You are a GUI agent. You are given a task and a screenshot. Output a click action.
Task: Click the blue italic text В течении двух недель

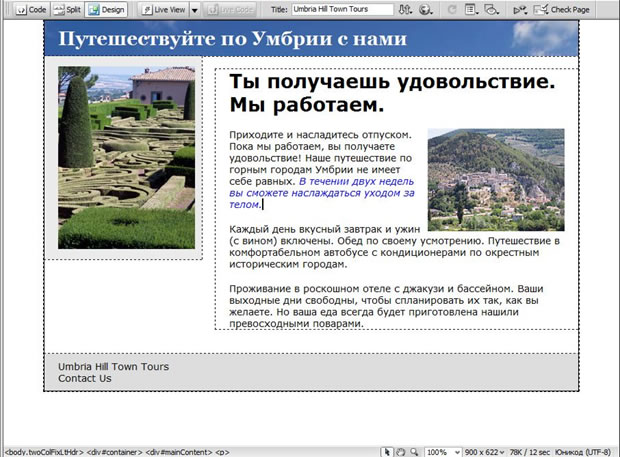tap(356, 181)
